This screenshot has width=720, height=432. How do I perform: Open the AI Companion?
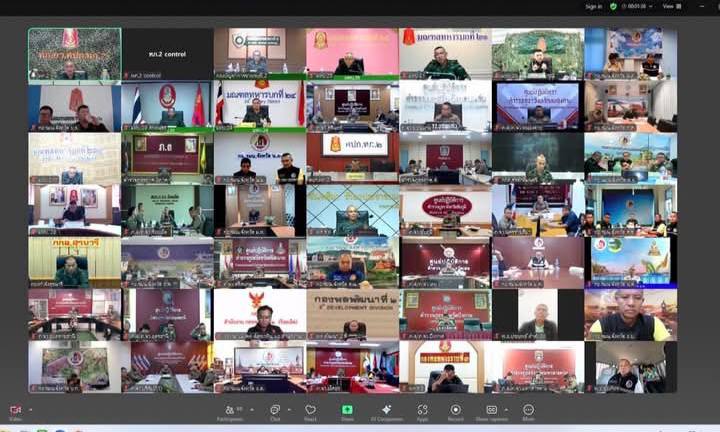(386, 410)
